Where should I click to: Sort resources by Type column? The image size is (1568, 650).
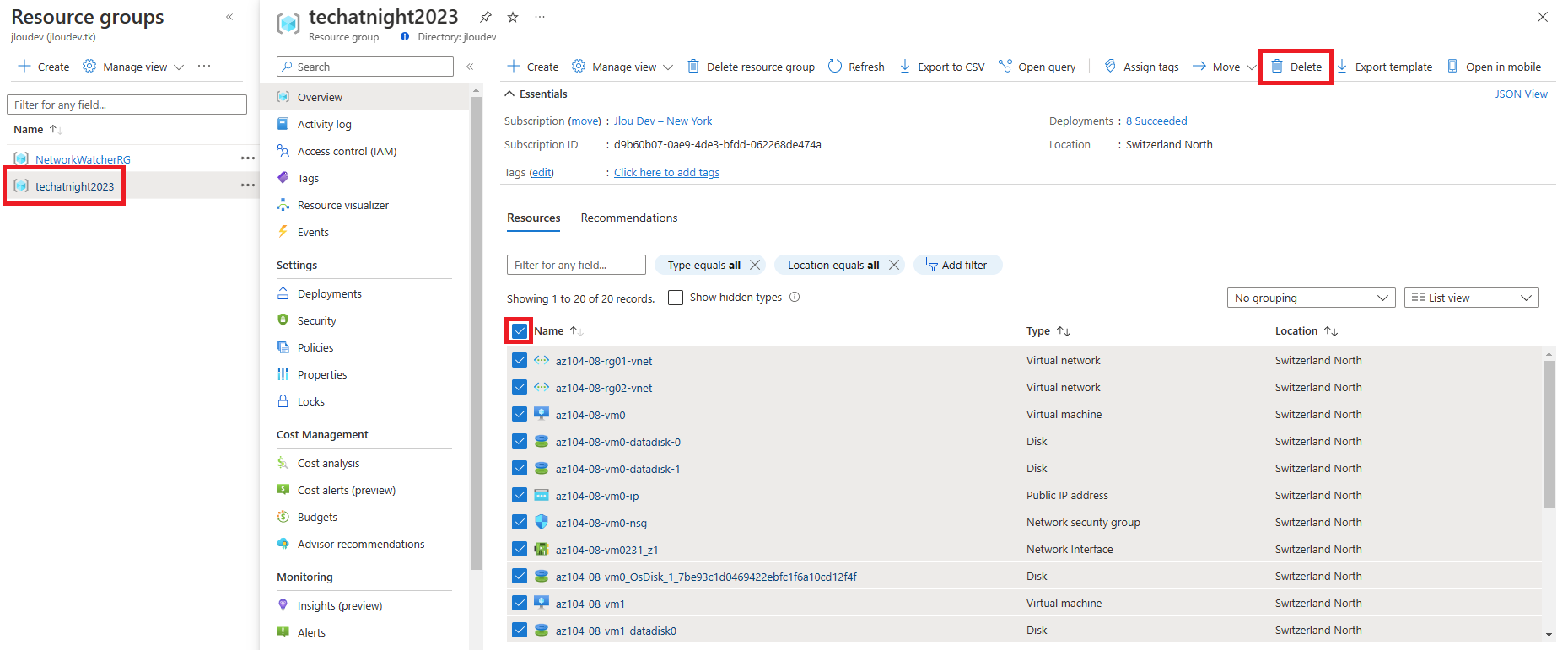[x=1048, y=331]
